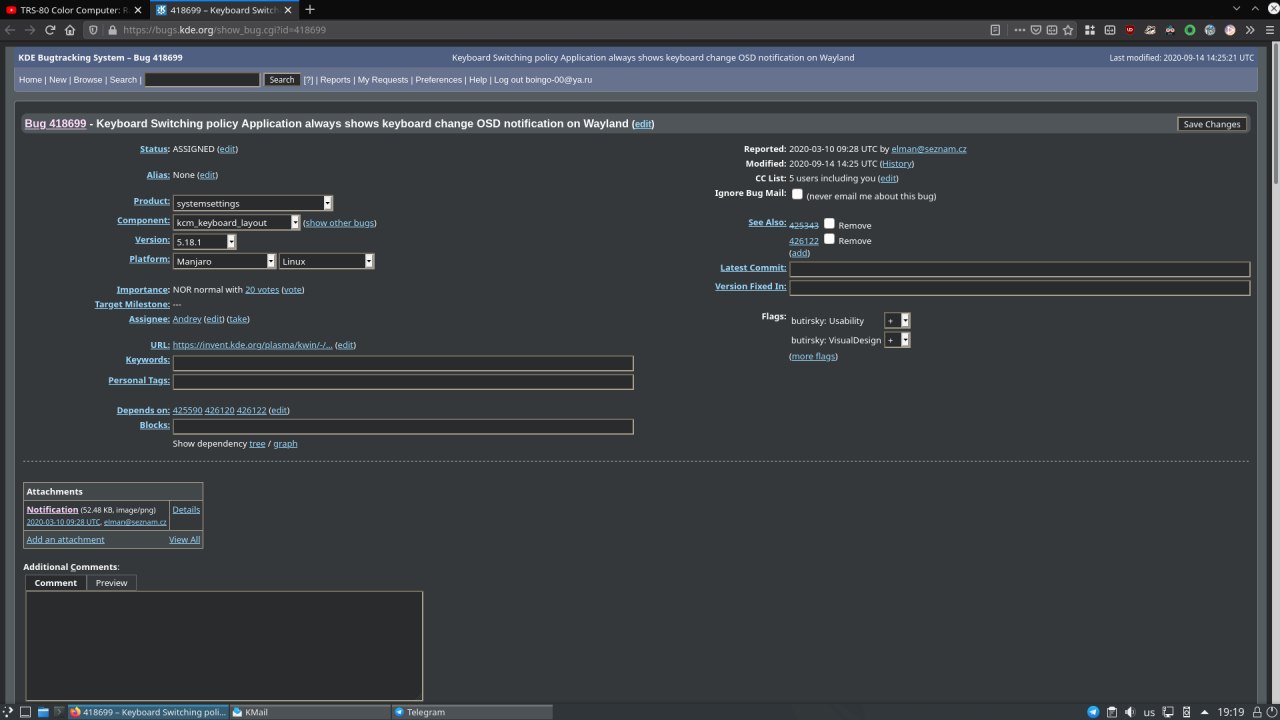Open My Requests in the header menu
The image size is (1280, 720).
pos(383,80)
